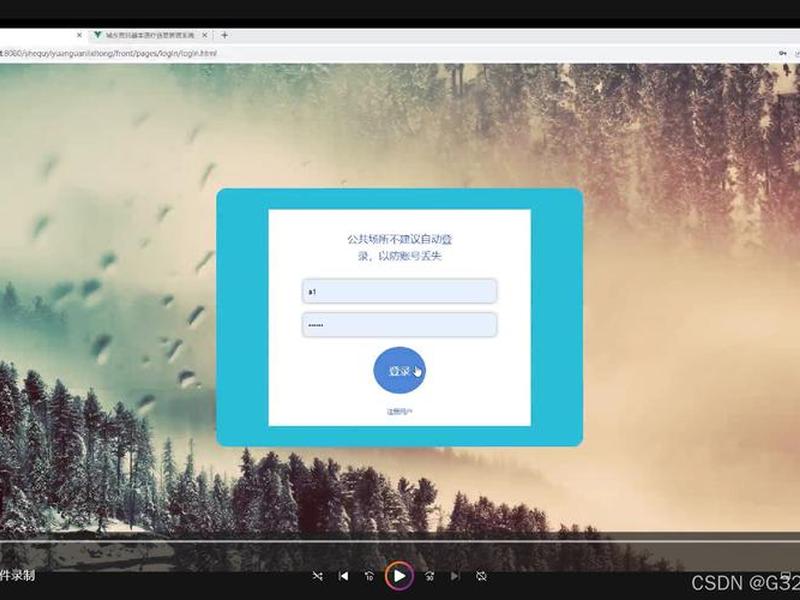Seek on the video progress bar
Viewport: 800px width, 600px height.
400,541
